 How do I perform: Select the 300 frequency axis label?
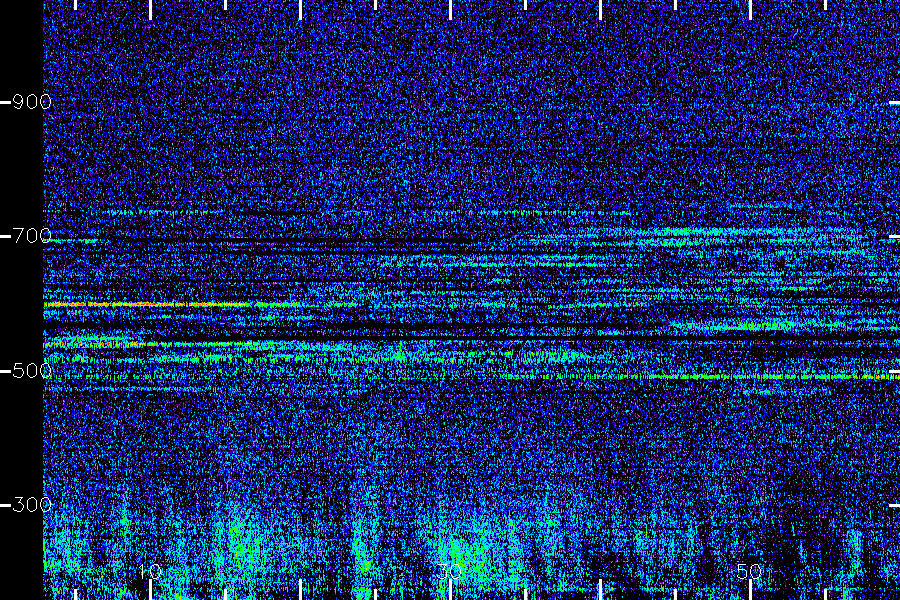click(32, 505)
